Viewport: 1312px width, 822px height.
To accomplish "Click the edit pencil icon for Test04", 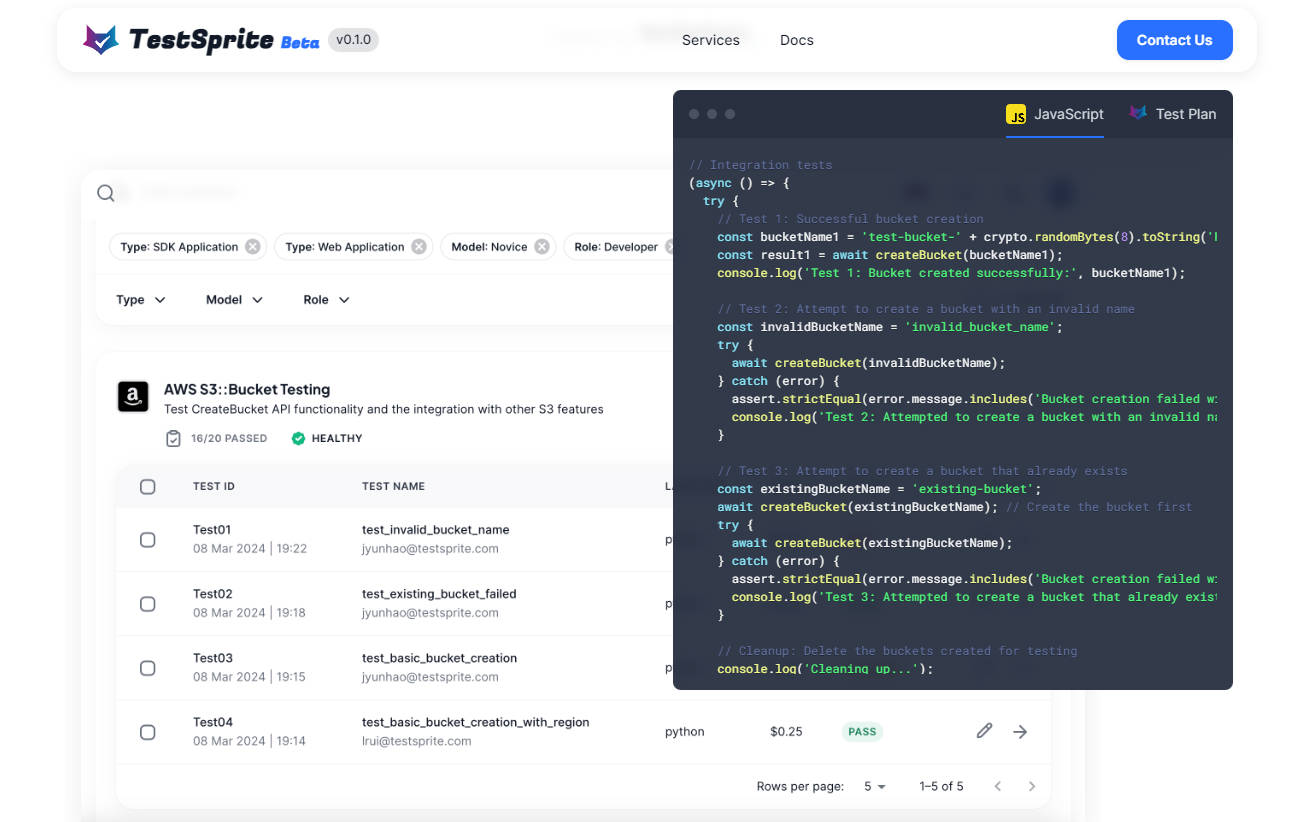I will coord(984,731).
